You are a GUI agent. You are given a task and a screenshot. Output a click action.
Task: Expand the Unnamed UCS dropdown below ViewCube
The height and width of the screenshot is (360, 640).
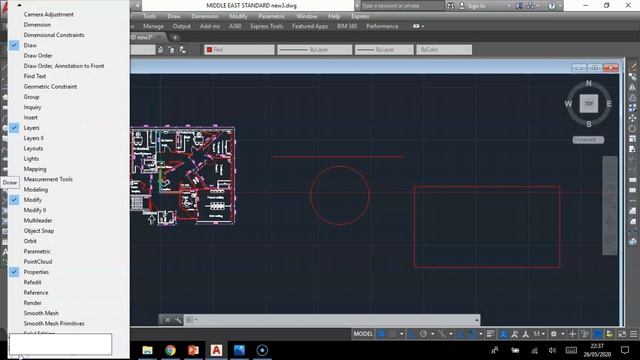588,140
